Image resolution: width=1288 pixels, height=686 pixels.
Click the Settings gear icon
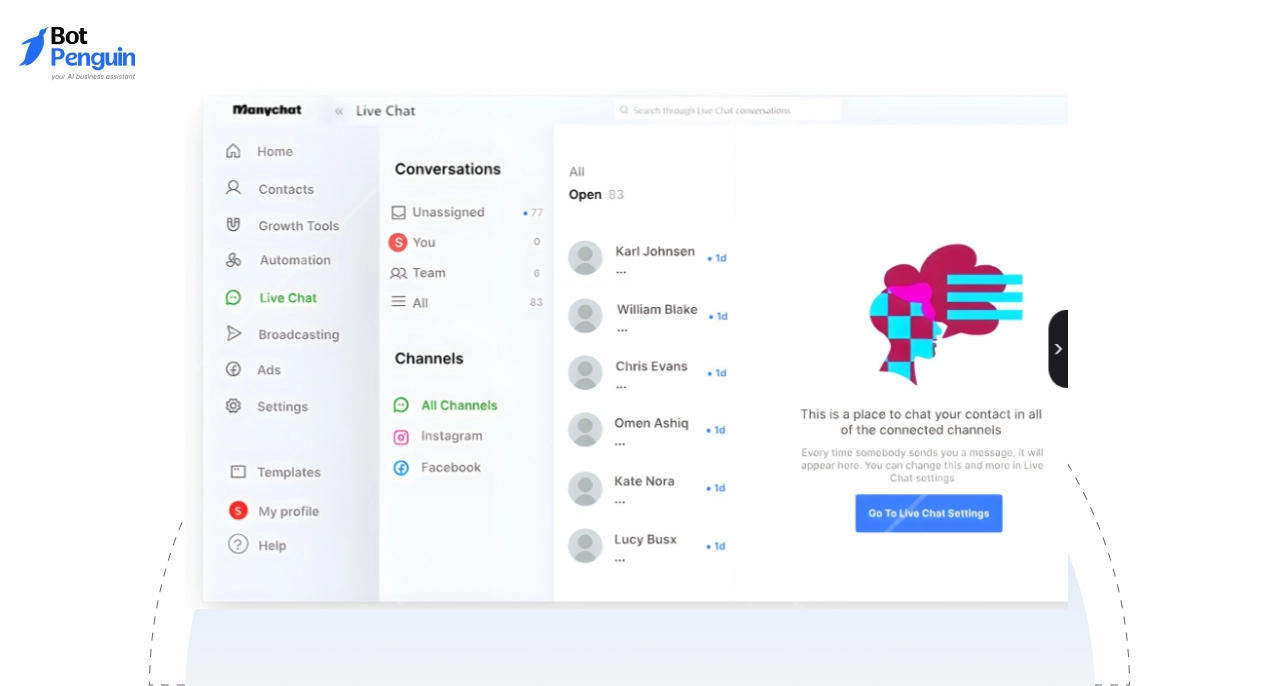click(233, 406)
